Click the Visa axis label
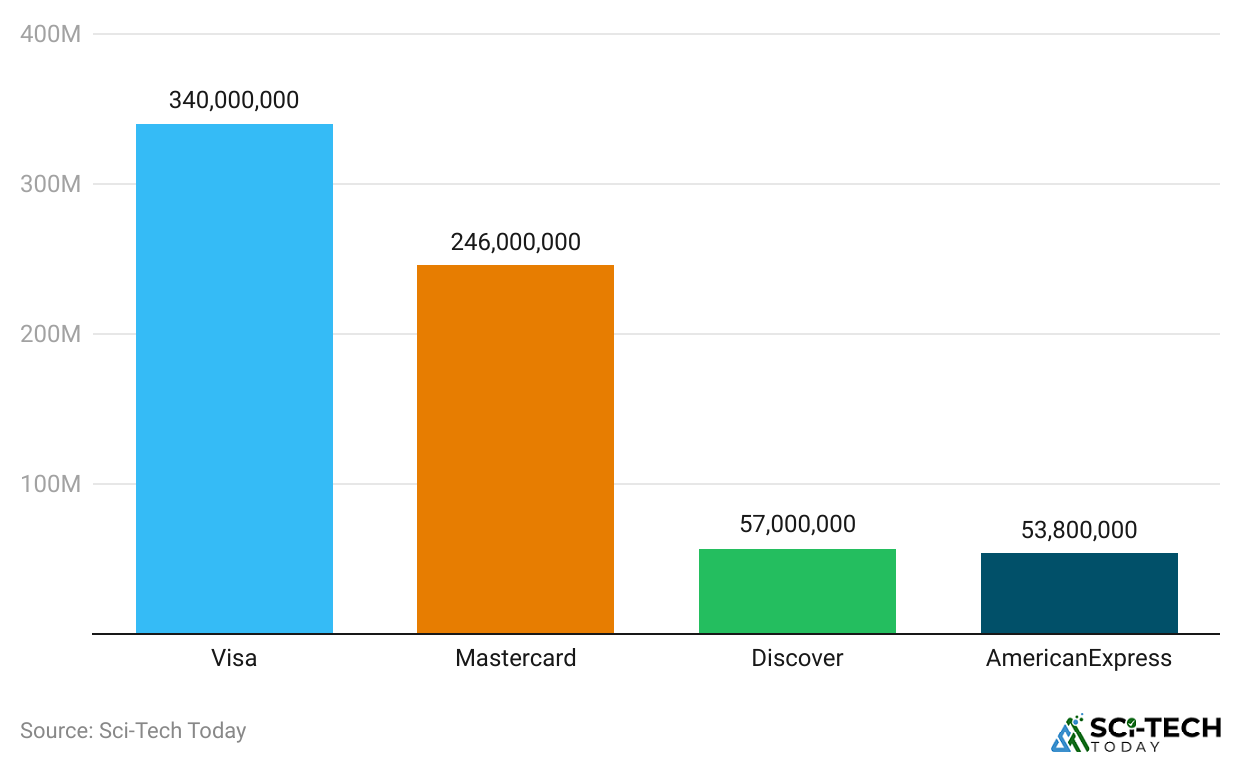This screenshot has width=1240, height=764. click(x=234, y=659)
